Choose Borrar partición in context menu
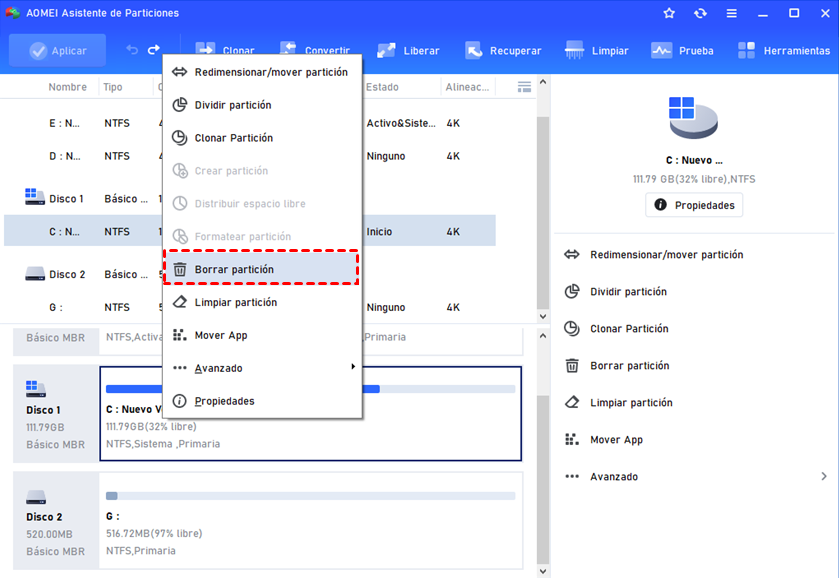 click(262, 269)
